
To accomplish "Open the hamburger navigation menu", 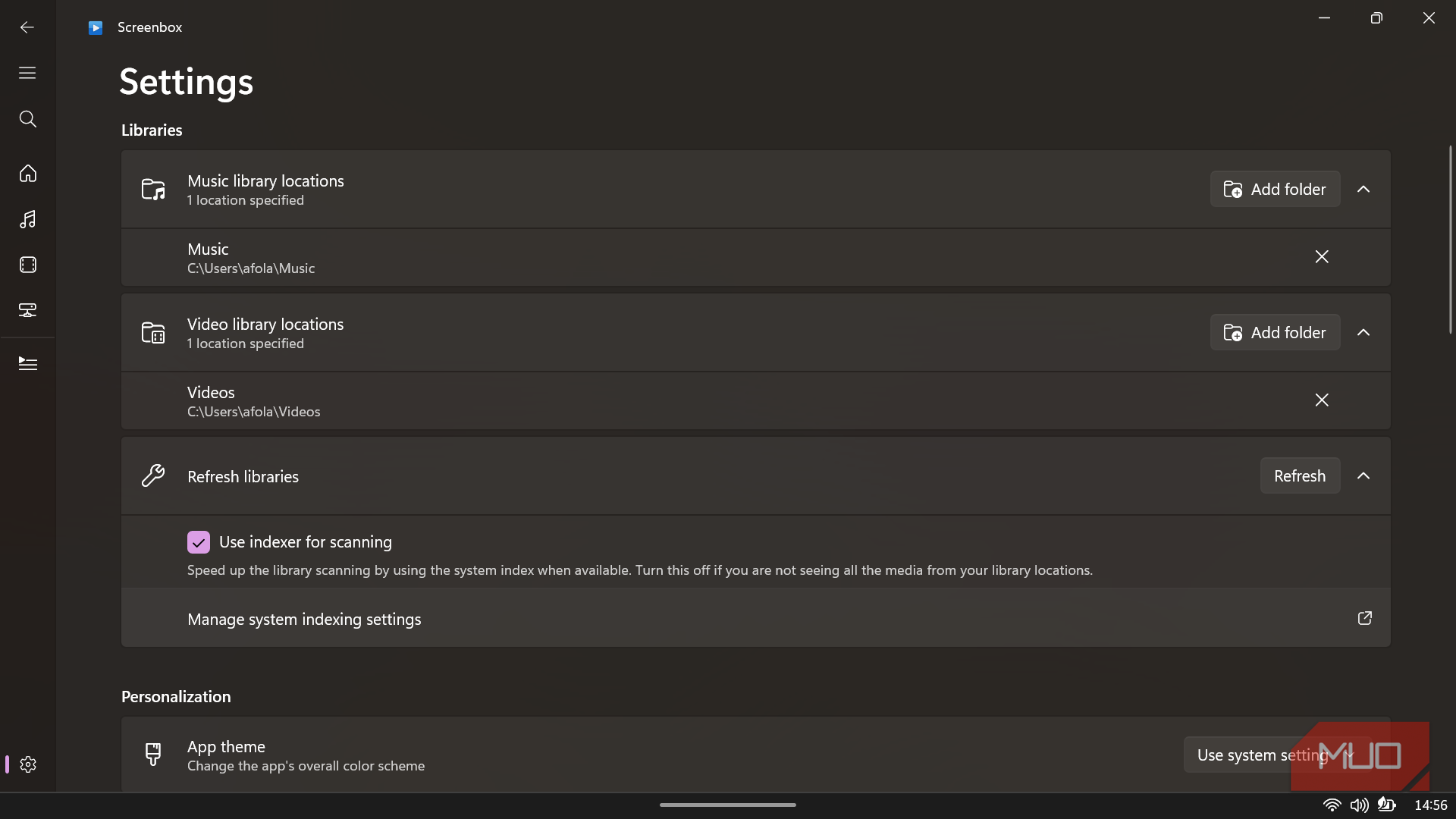I will (27, 73).
